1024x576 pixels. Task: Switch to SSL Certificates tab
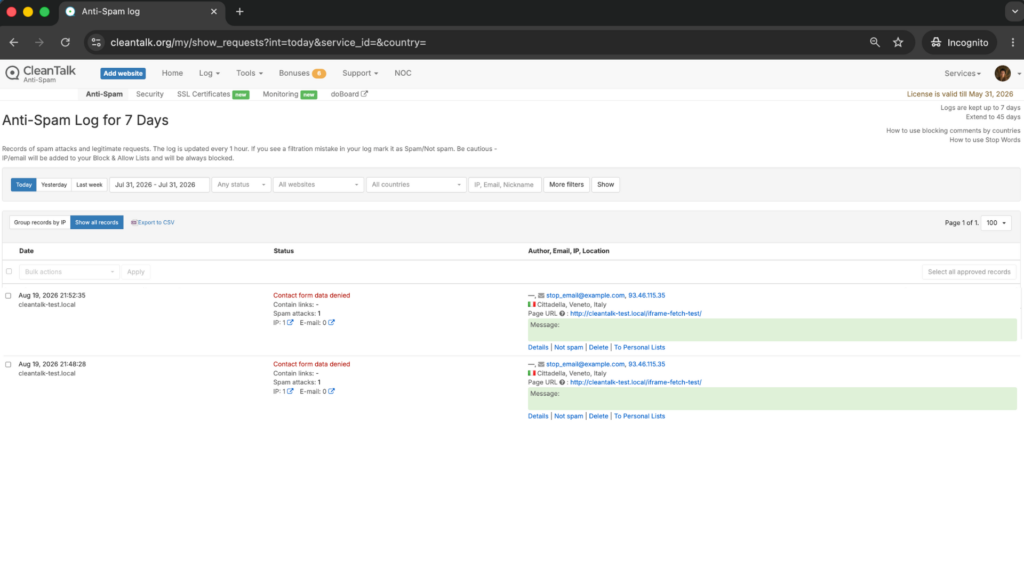click(x=213, y=94)
